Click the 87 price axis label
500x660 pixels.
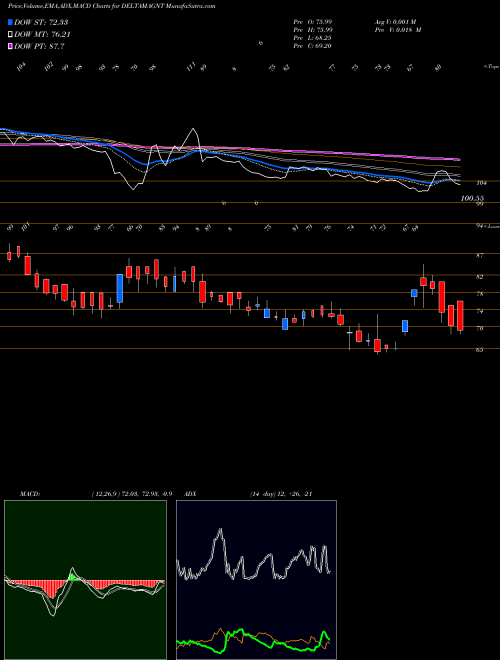[x=480, y=255]
